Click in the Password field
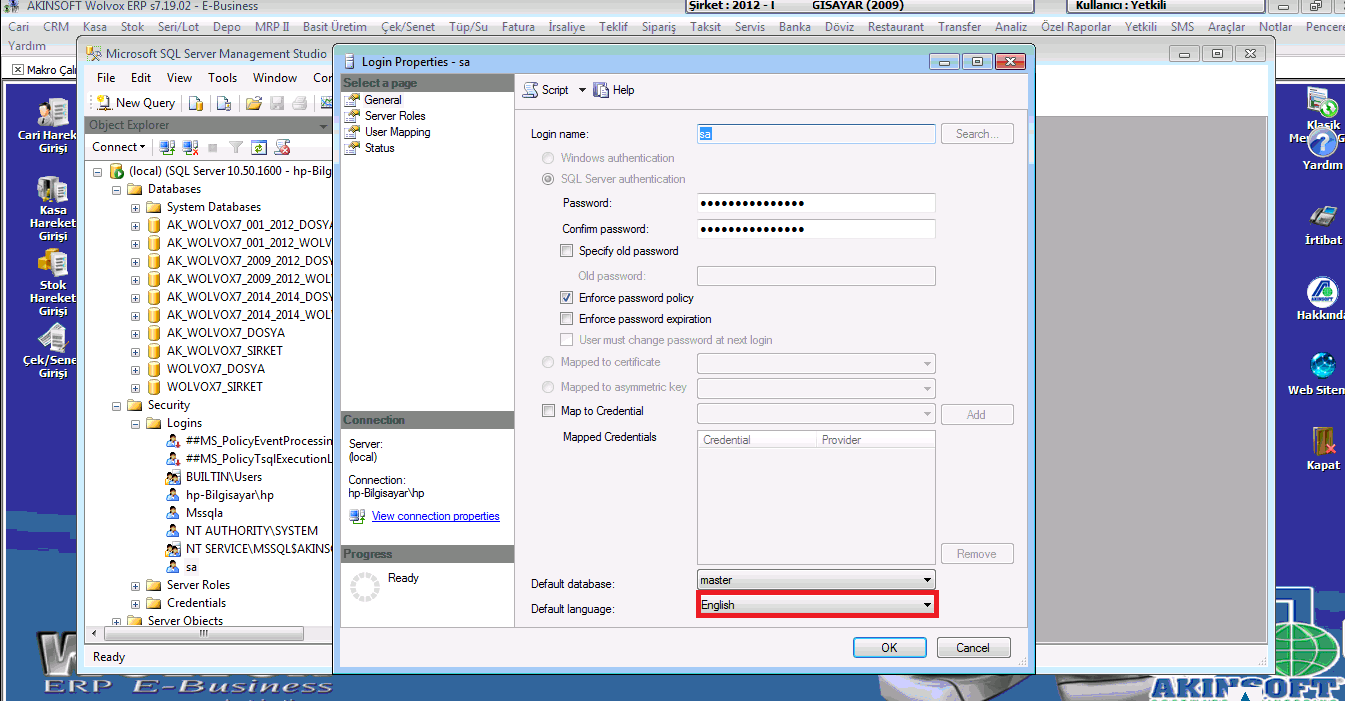 click(x=816, y=204)
